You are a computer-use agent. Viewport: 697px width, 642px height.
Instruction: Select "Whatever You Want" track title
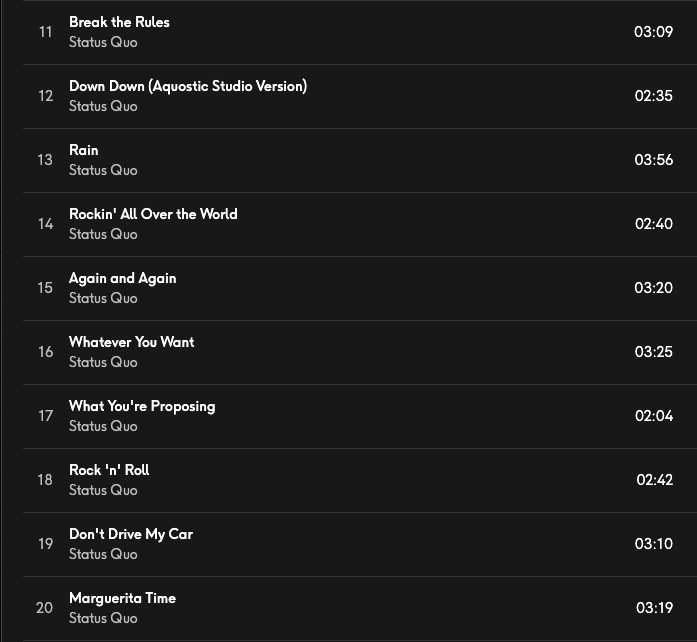[x=131, y=342]
